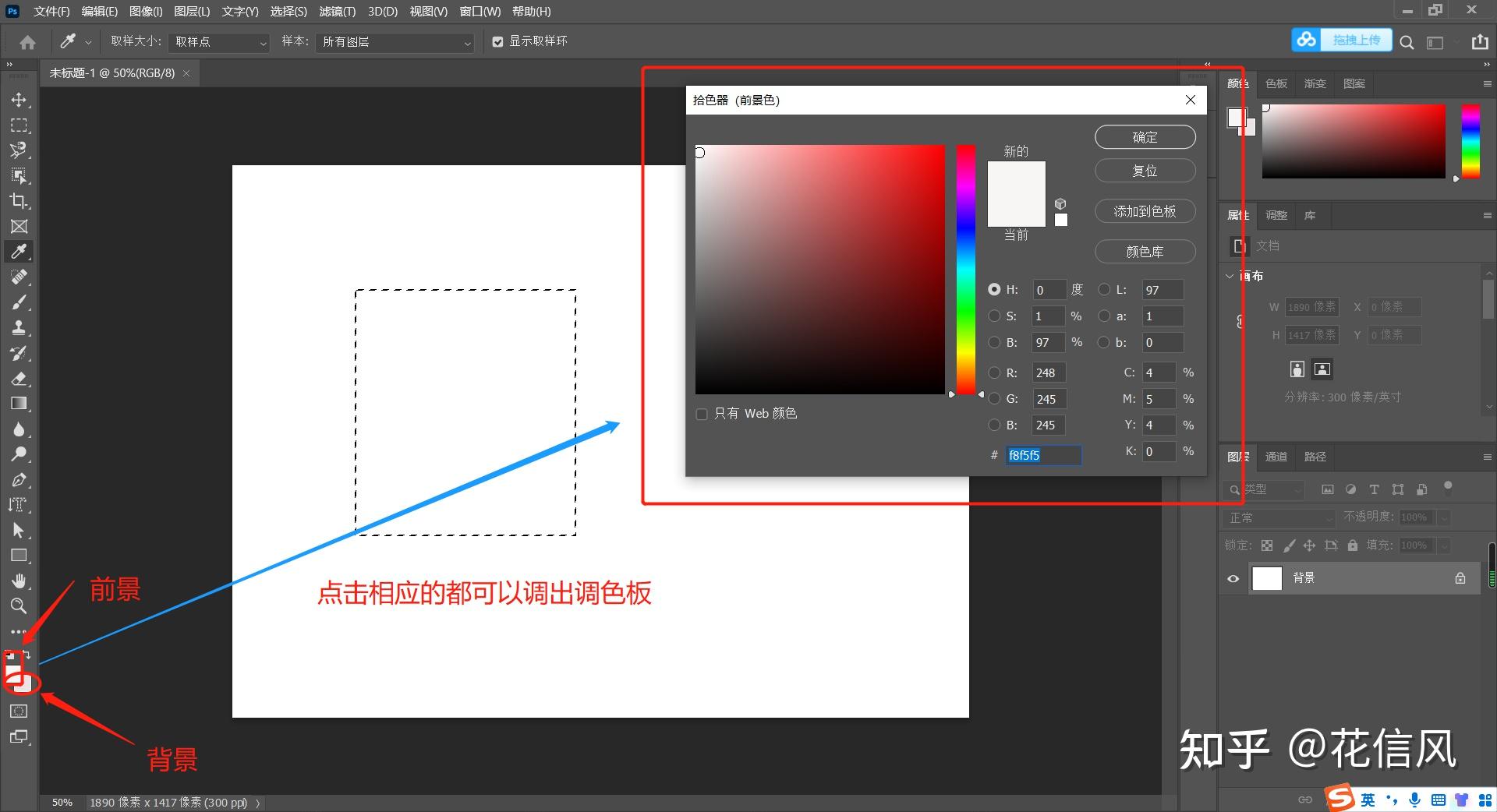
Task: Select the Move tool
Action: 19,100
